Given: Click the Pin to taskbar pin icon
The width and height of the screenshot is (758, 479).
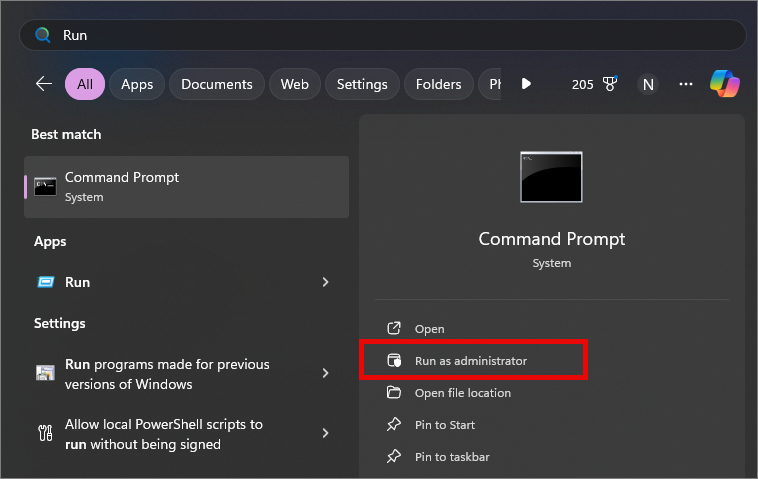Looking at the screenshot, I should click(394, 456).
